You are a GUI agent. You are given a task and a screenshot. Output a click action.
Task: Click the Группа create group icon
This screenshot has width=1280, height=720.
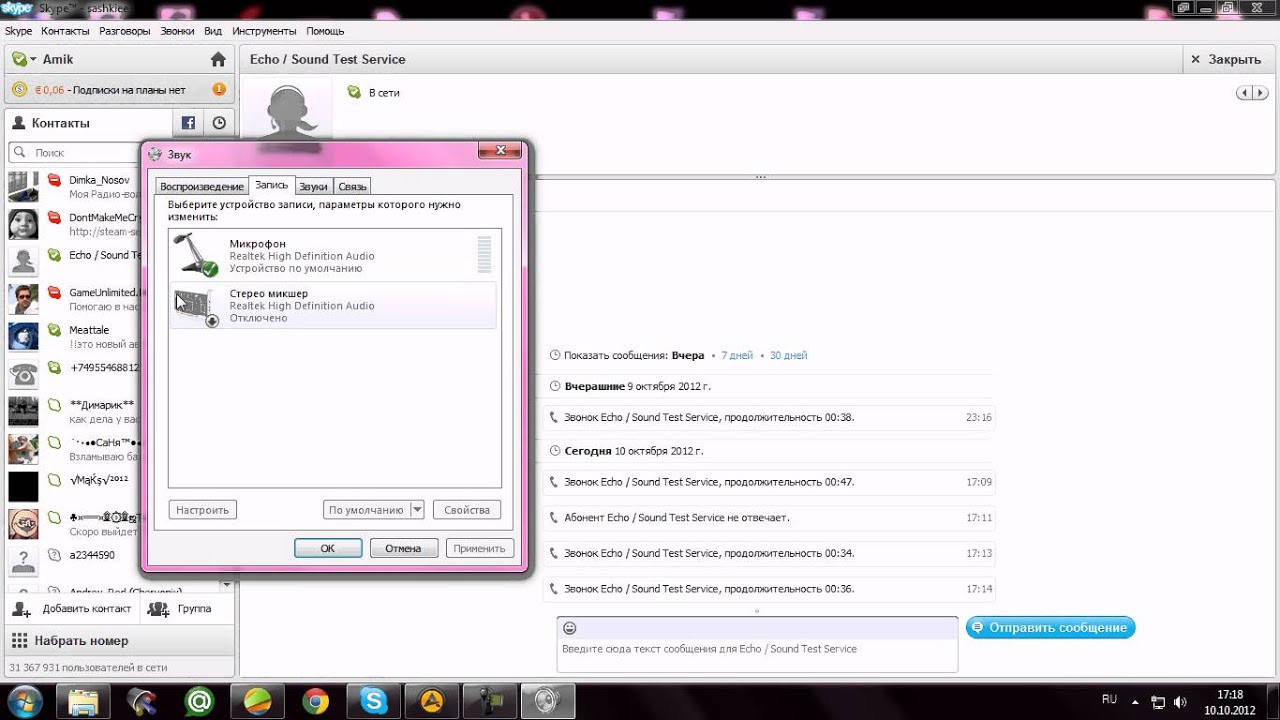(x=160, y=608)
